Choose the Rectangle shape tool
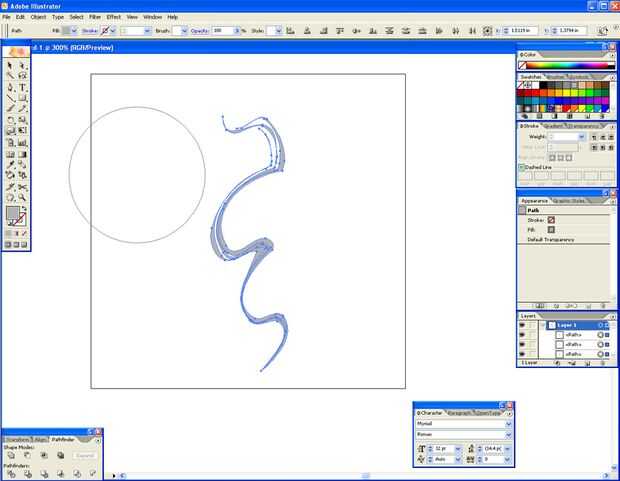This screenshot has height=481, width=620. (x=23, y=98)
